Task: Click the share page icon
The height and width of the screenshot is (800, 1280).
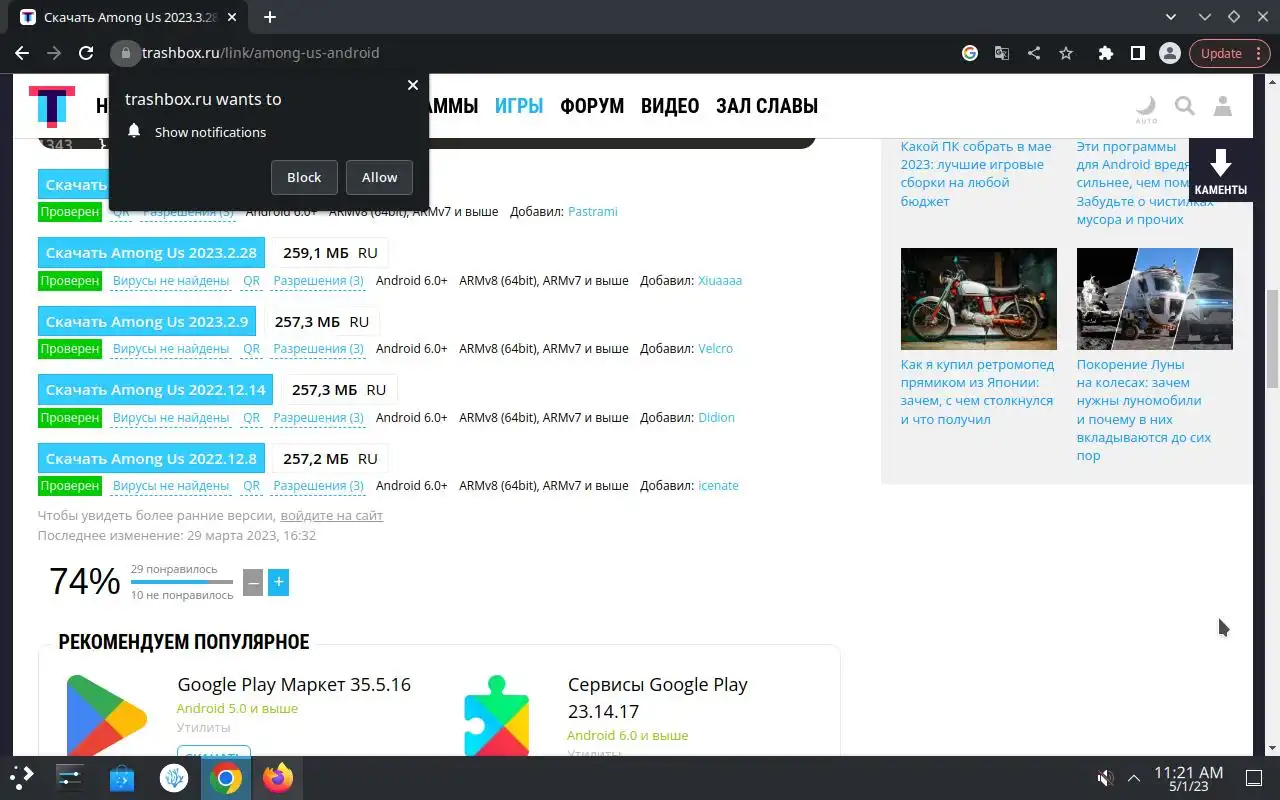Action: (x=1034, y=53)
